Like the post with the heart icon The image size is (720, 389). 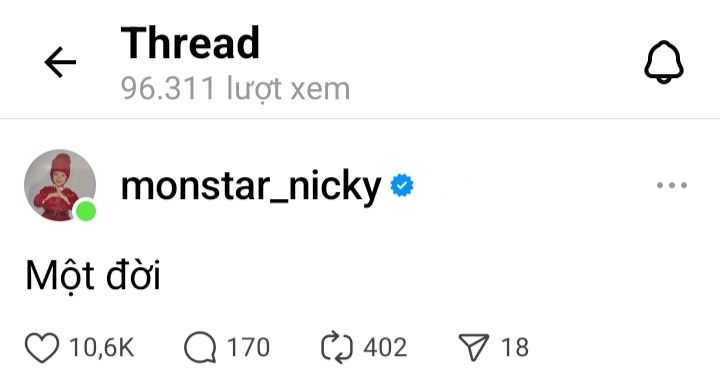(42, 347)
